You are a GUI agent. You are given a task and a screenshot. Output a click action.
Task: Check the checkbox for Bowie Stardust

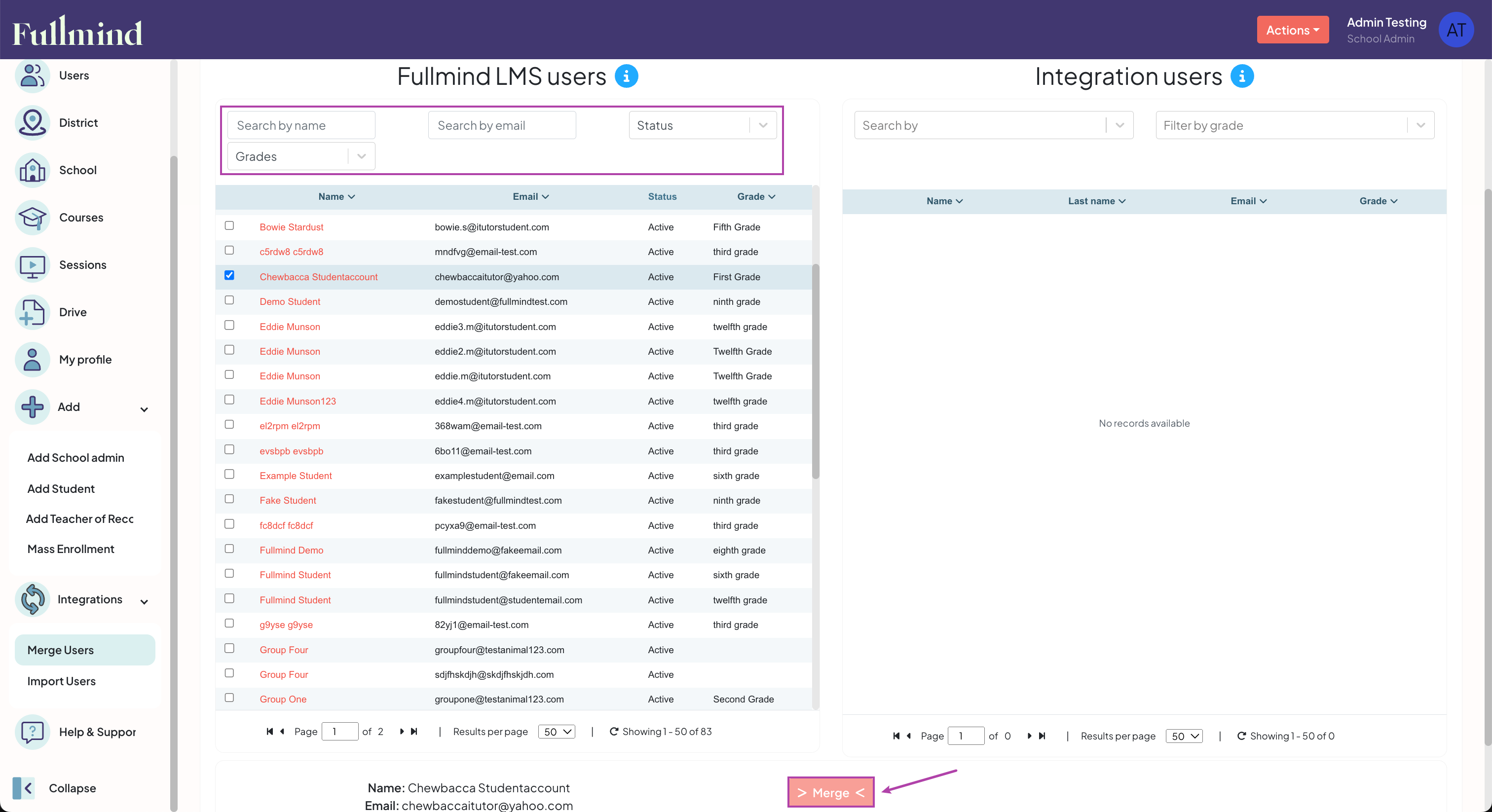pos(229,225)
